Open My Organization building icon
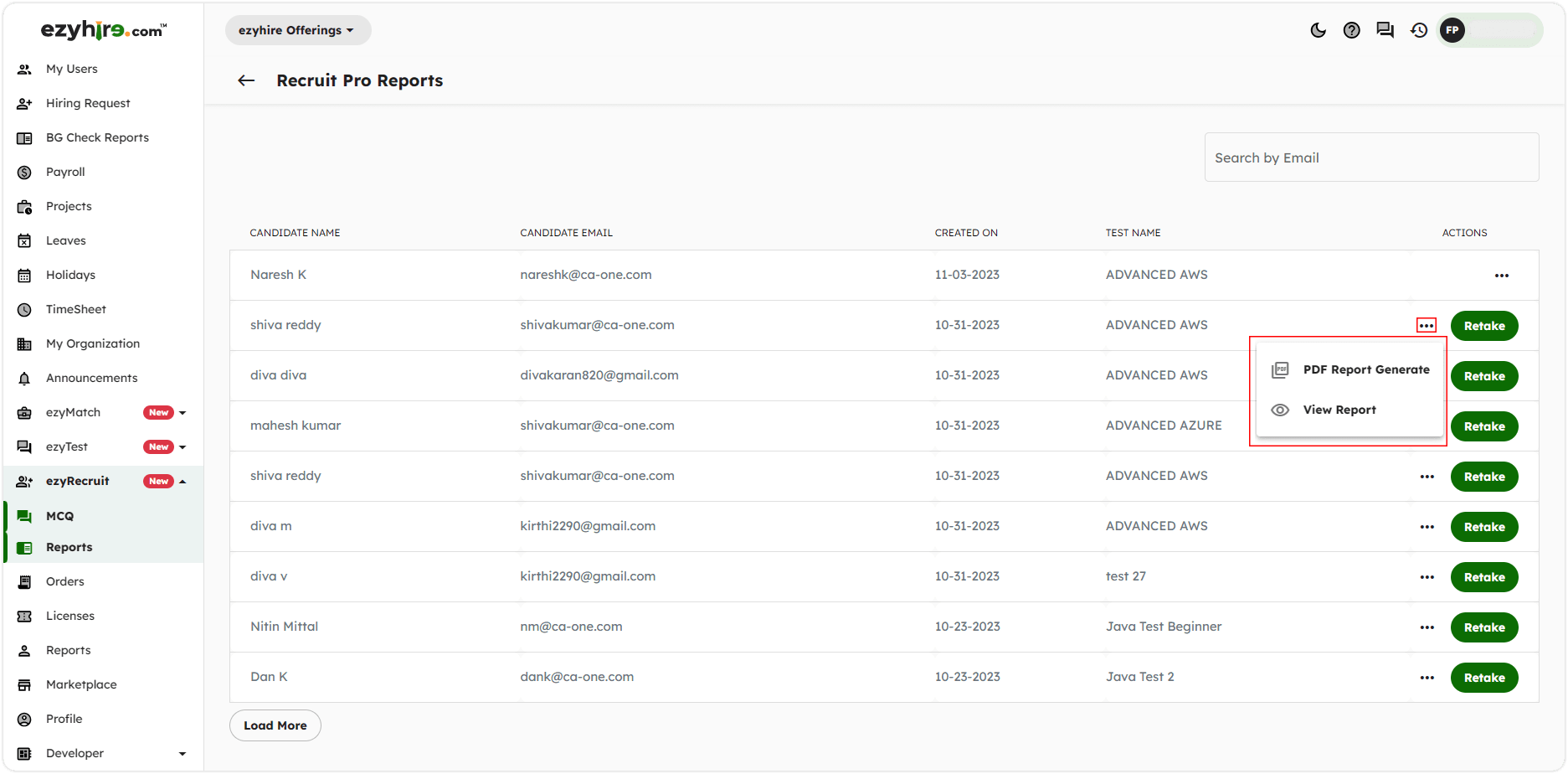 24,343
